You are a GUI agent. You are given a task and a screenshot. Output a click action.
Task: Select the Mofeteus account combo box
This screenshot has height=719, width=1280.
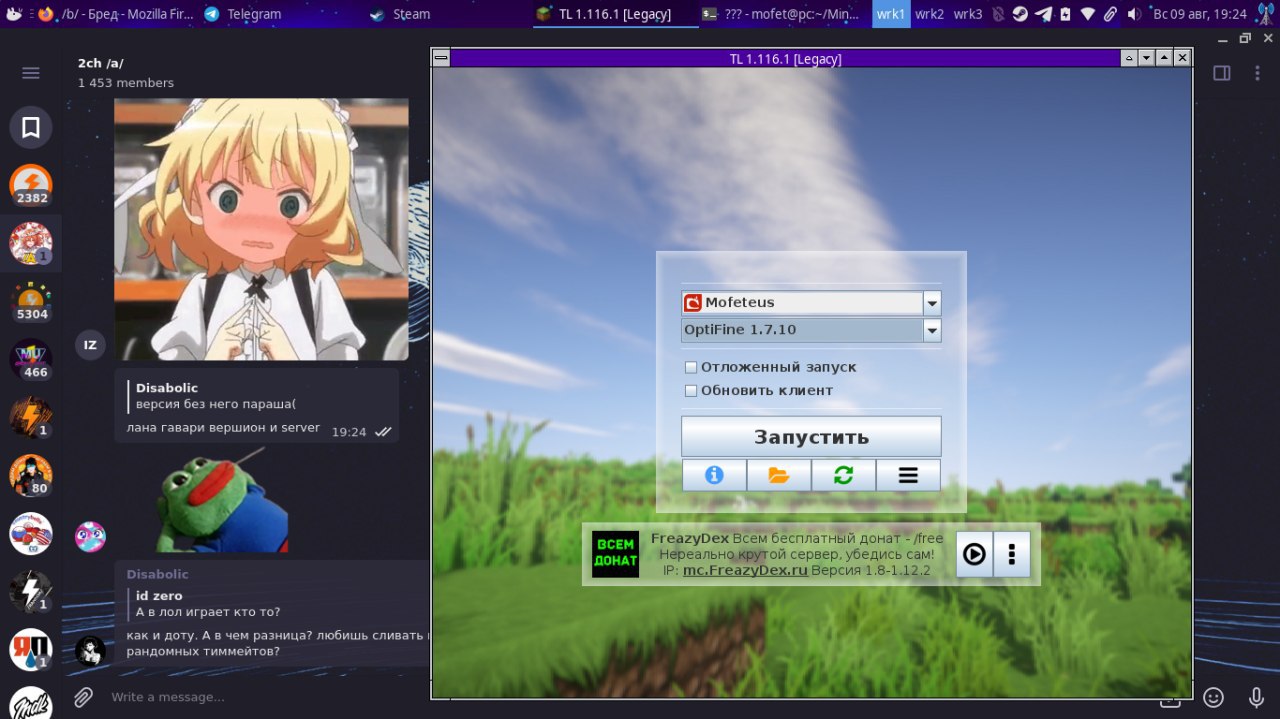pos(811,303)
